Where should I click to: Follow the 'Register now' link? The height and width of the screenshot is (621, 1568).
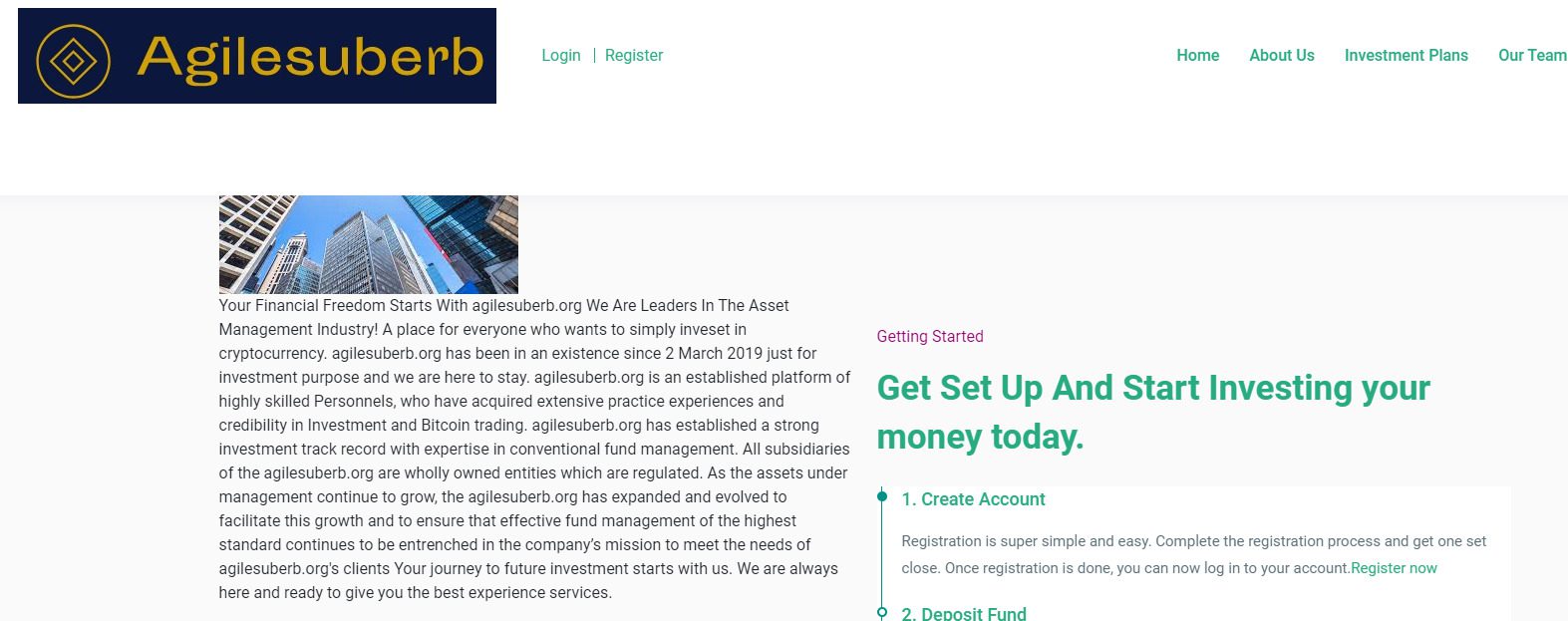(x=1394, y=568)
